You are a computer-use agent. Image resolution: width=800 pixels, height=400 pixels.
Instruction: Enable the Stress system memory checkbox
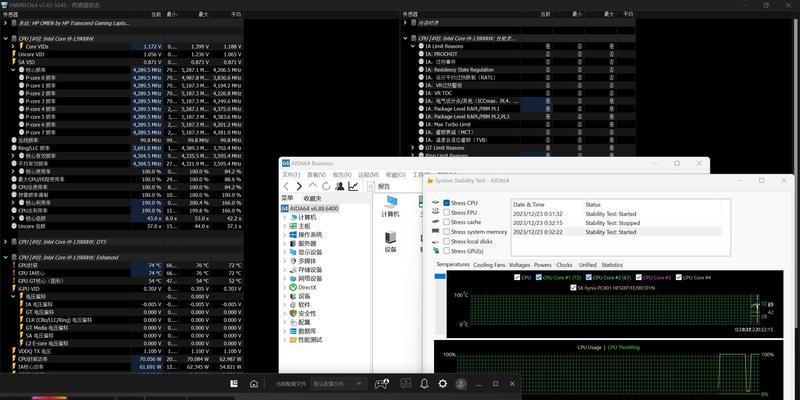tap(447, 232)
